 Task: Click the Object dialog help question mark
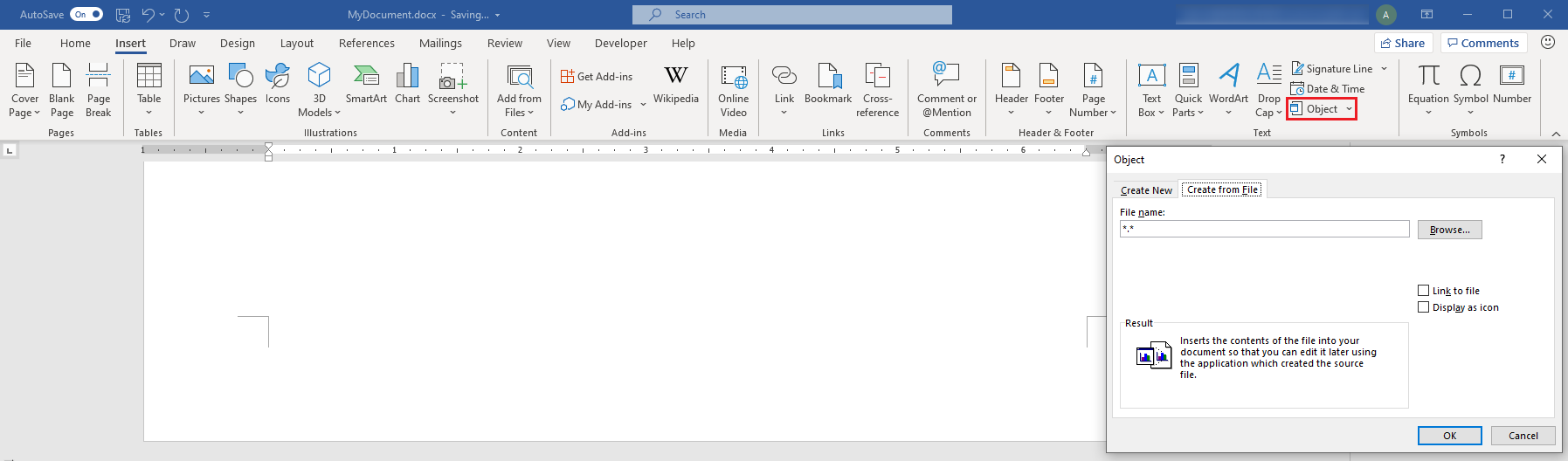click(1502, 159)
